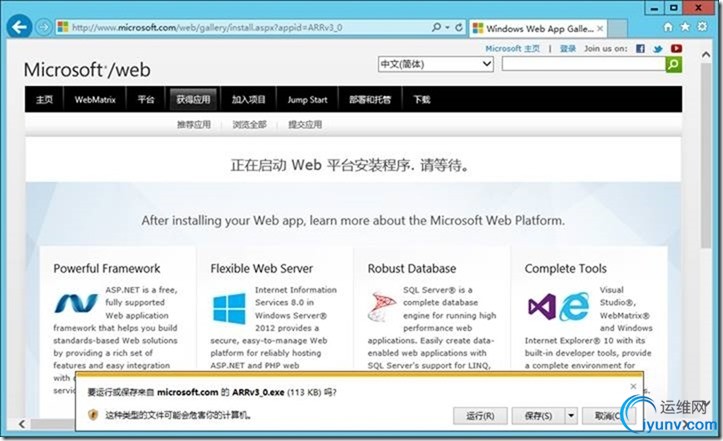The width and height of the screenshot is (723, 441).
Task: Click the vertical scrollbar up arrow
Action: (705, 54)
